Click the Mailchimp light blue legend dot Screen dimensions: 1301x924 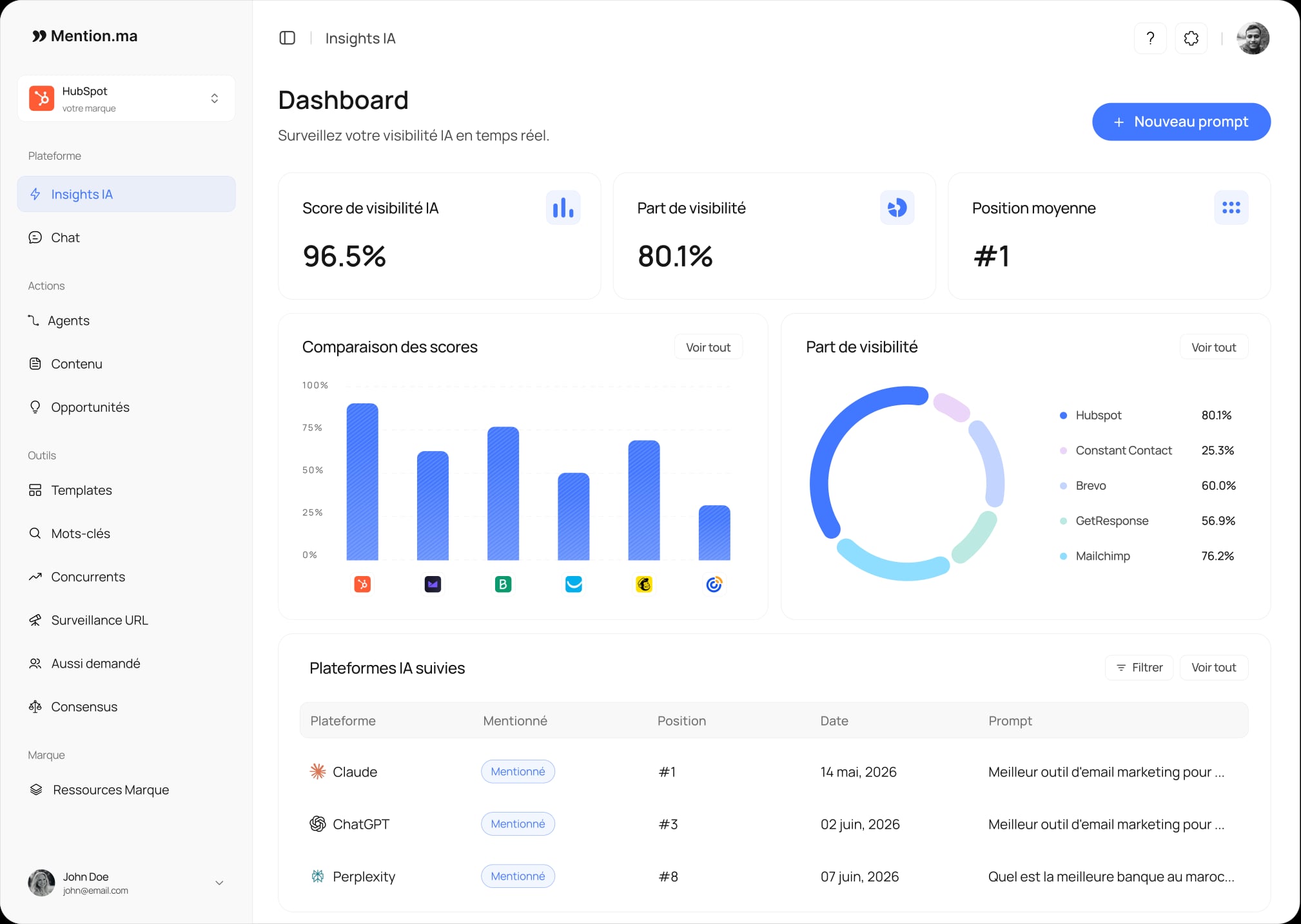[1063, 556]
